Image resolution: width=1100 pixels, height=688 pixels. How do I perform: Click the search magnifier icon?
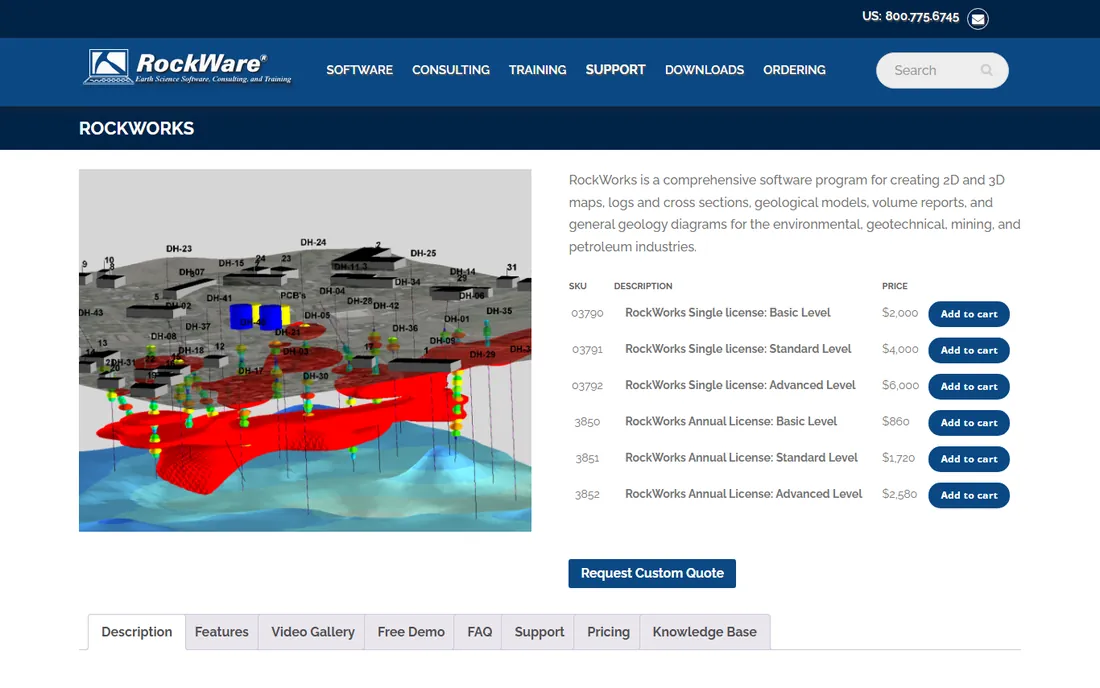coord(986,70)
